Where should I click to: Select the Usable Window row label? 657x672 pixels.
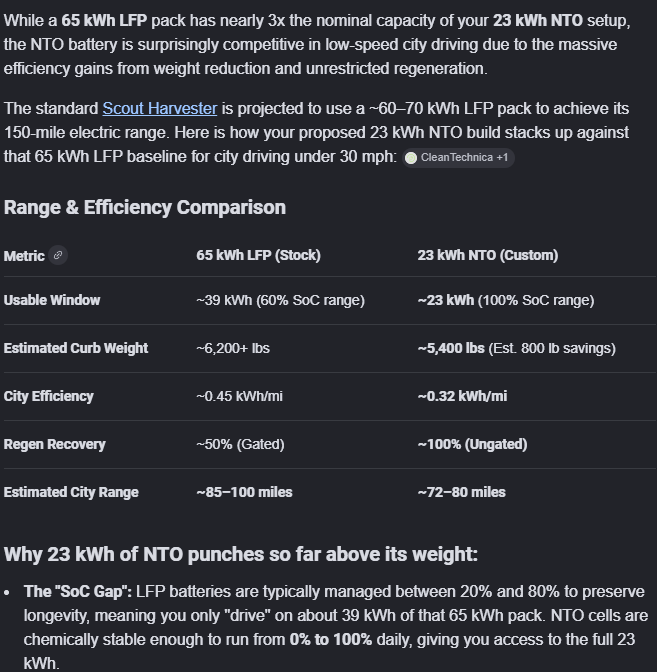pyautogui.click(x=52, y=300)
